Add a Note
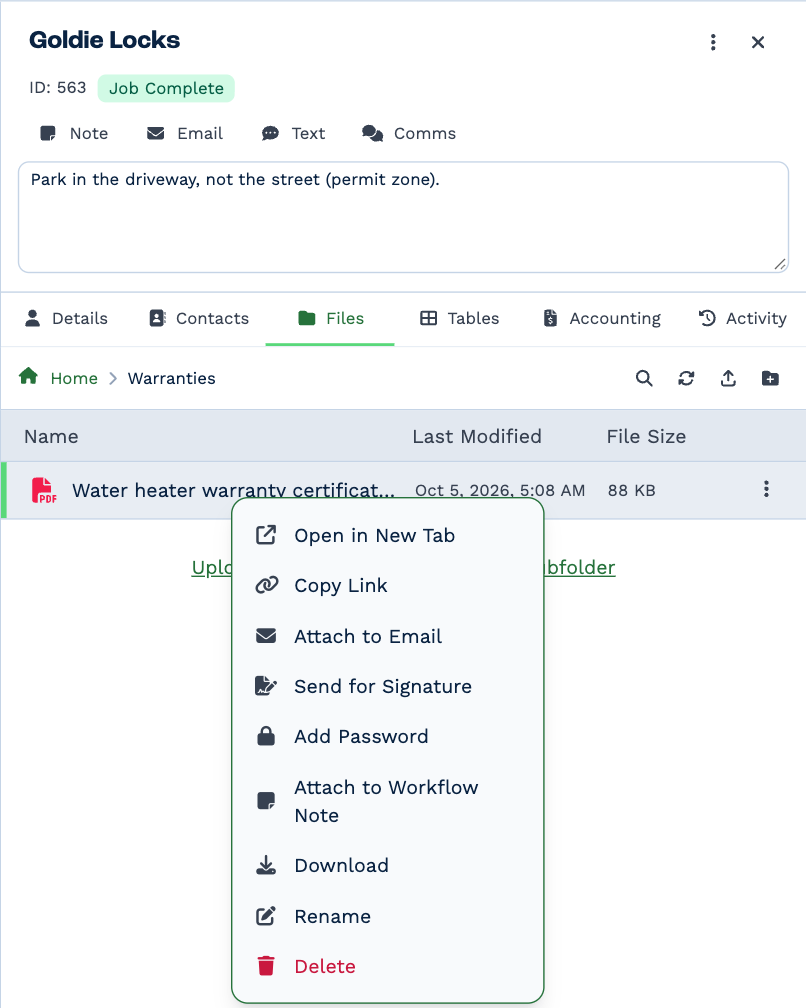The height and width of the screenshot is (1008, 806). 74,133
